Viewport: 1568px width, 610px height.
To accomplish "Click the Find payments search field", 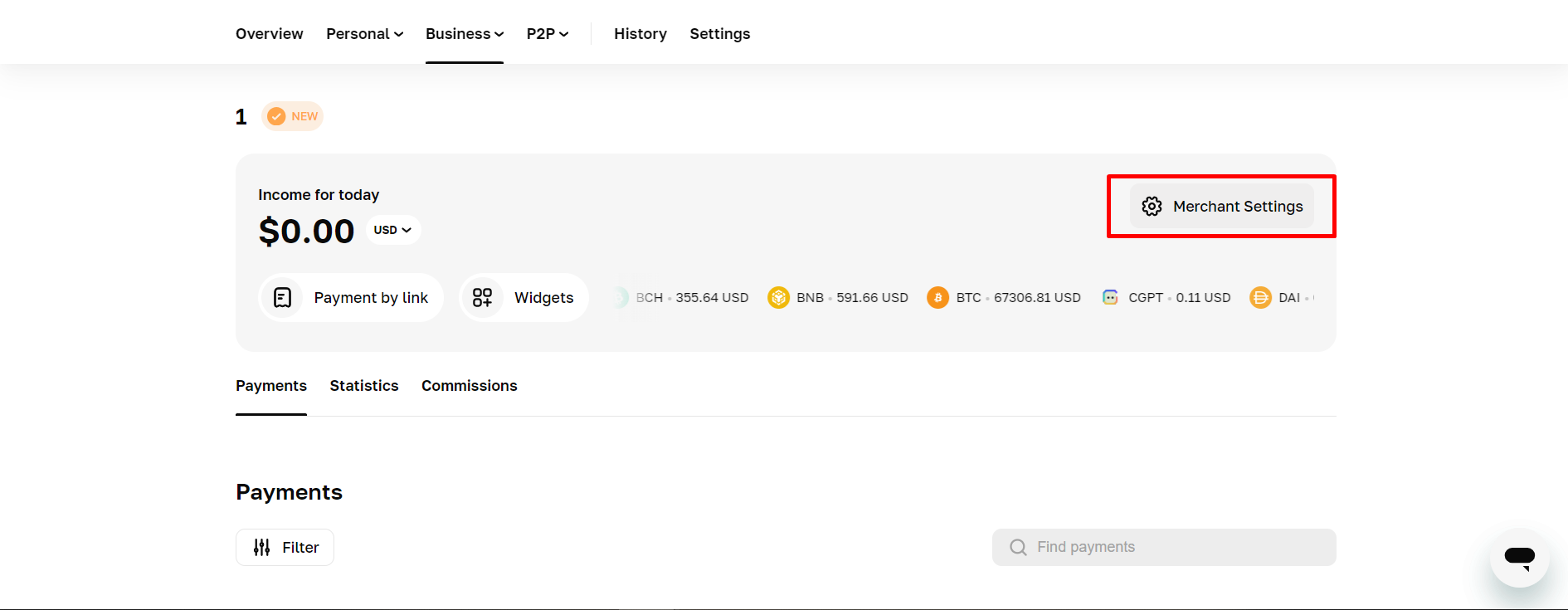I will click(x=1164, y=547).
